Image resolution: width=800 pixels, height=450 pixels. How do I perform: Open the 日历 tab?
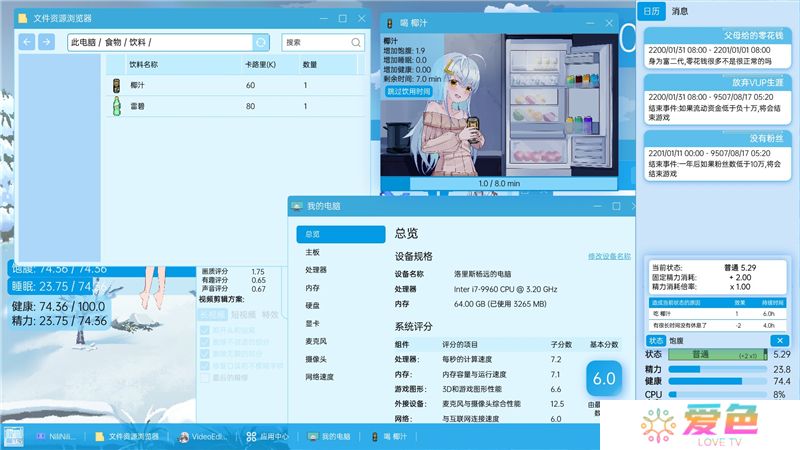coord(652,11)
